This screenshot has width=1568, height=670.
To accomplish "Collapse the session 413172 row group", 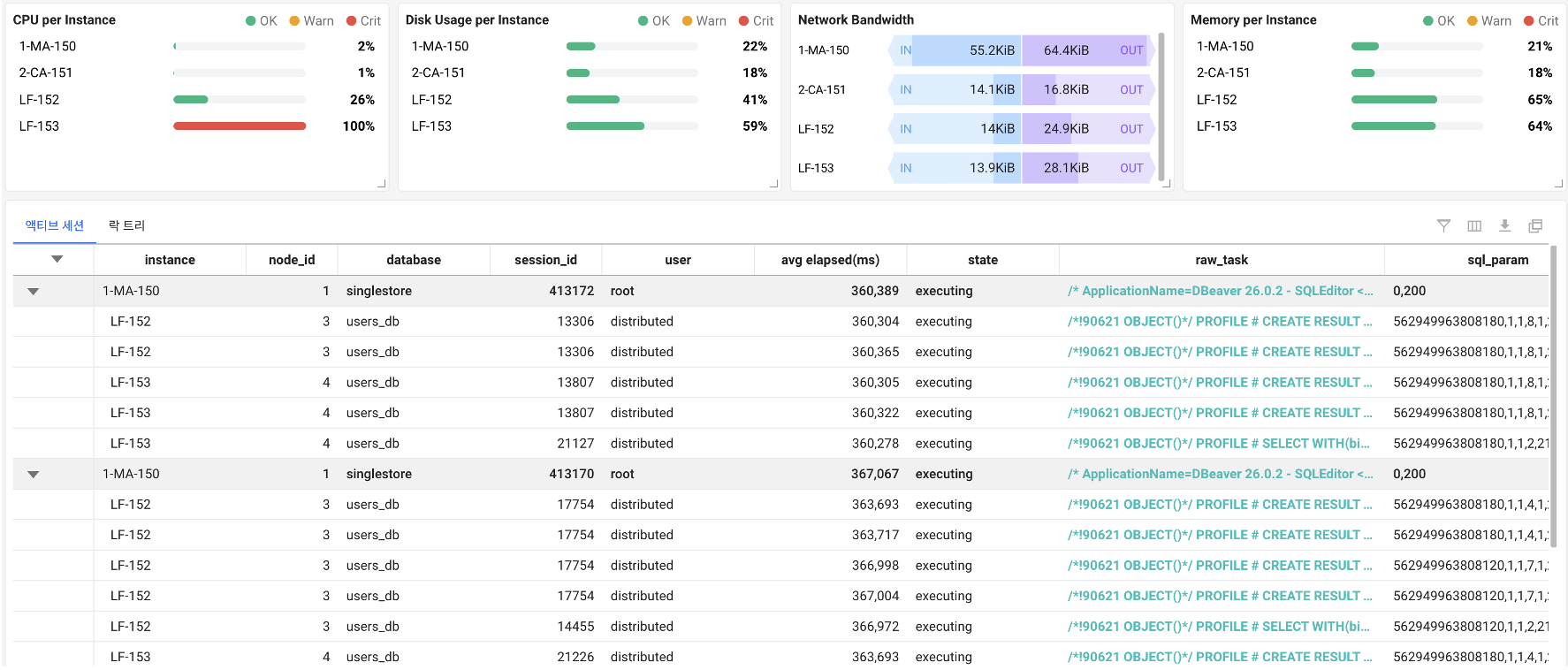I will [33, 292].
